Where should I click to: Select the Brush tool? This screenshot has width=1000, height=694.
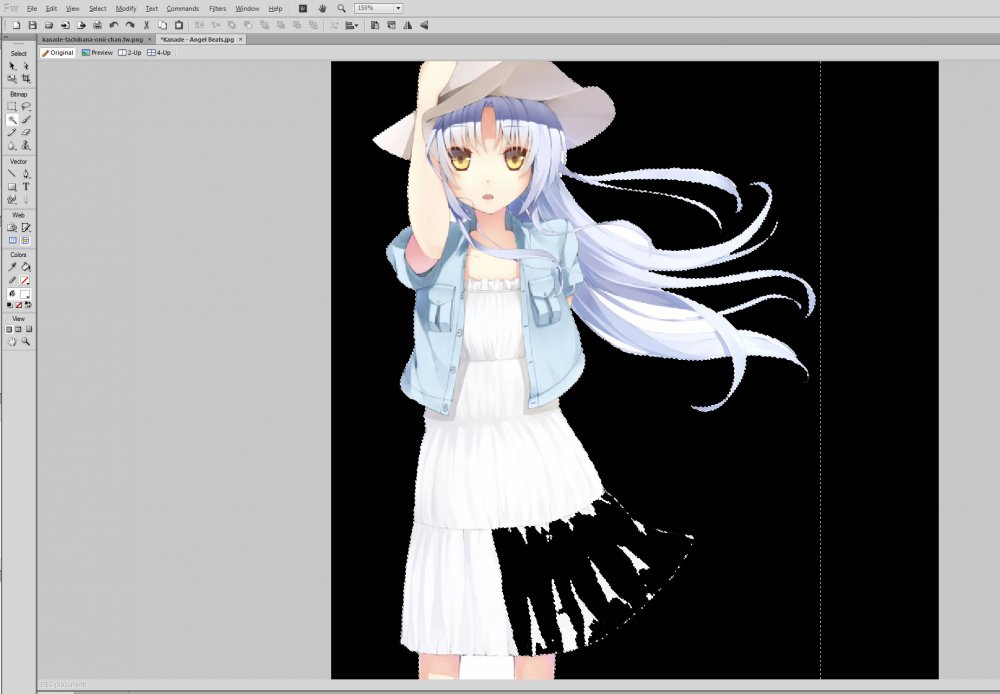(x=26, y=119)
